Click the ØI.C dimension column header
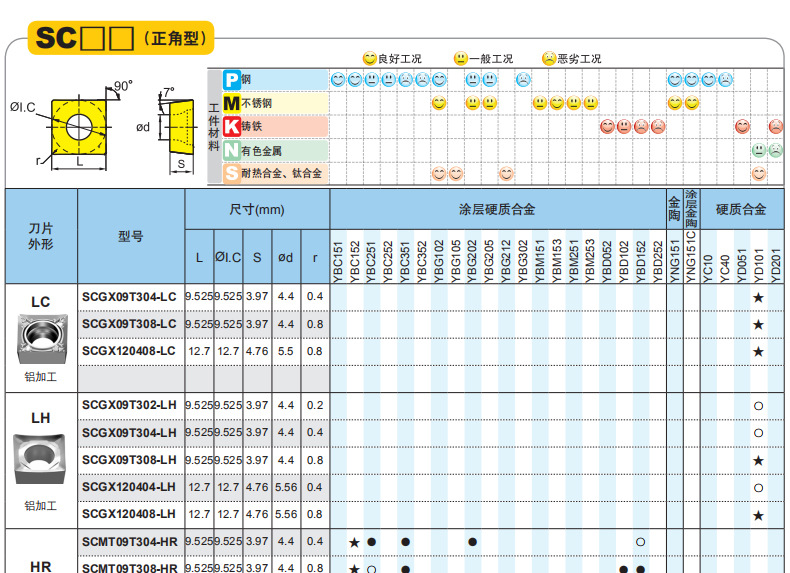 coord(228,258)
